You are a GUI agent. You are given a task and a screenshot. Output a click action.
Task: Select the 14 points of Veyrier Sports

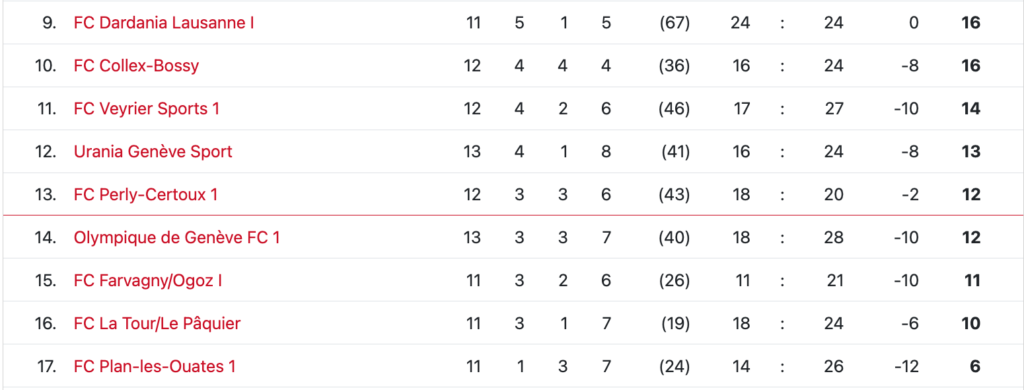[x=971, y=109]
